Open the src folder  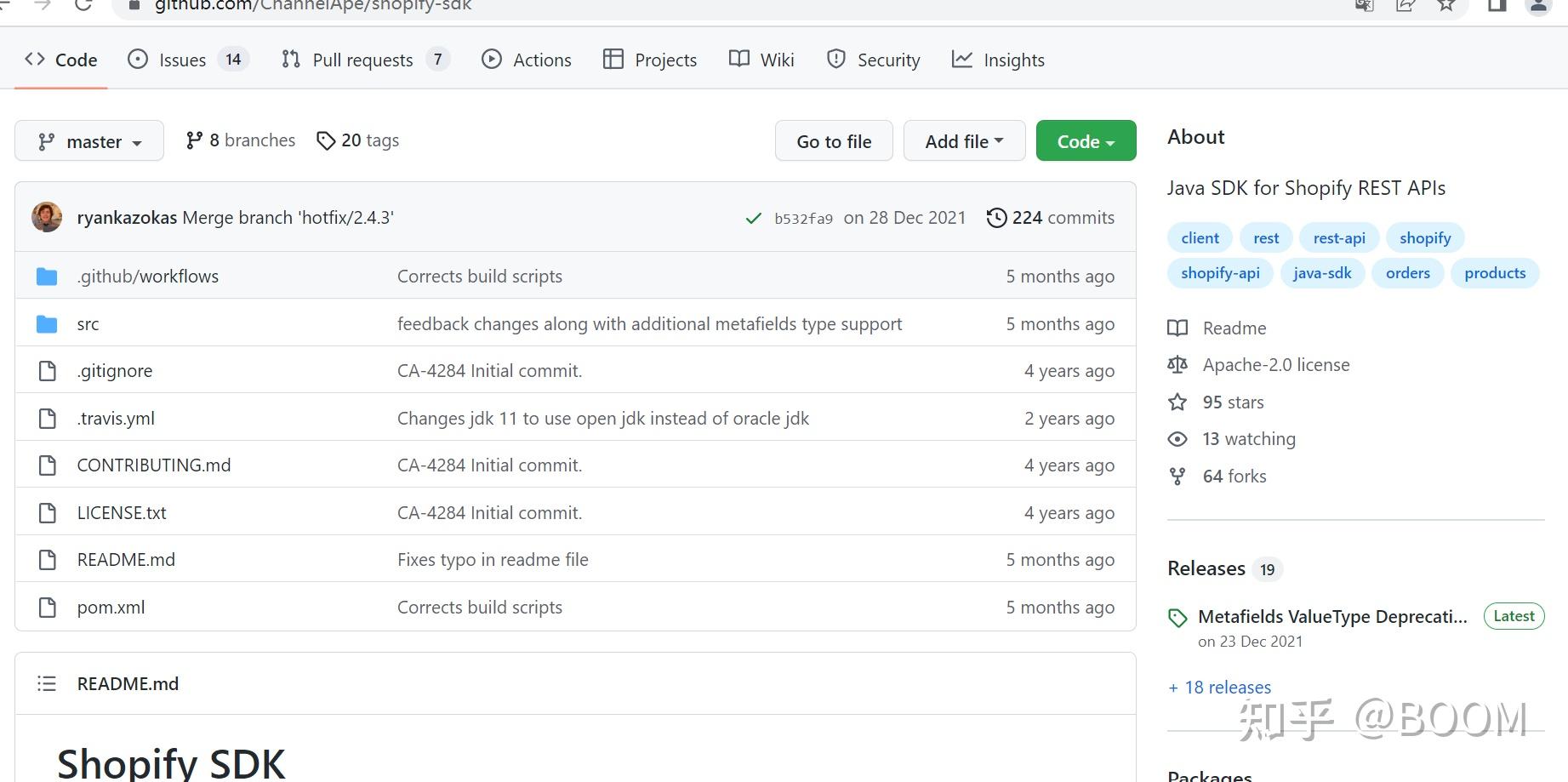point(88,324)
